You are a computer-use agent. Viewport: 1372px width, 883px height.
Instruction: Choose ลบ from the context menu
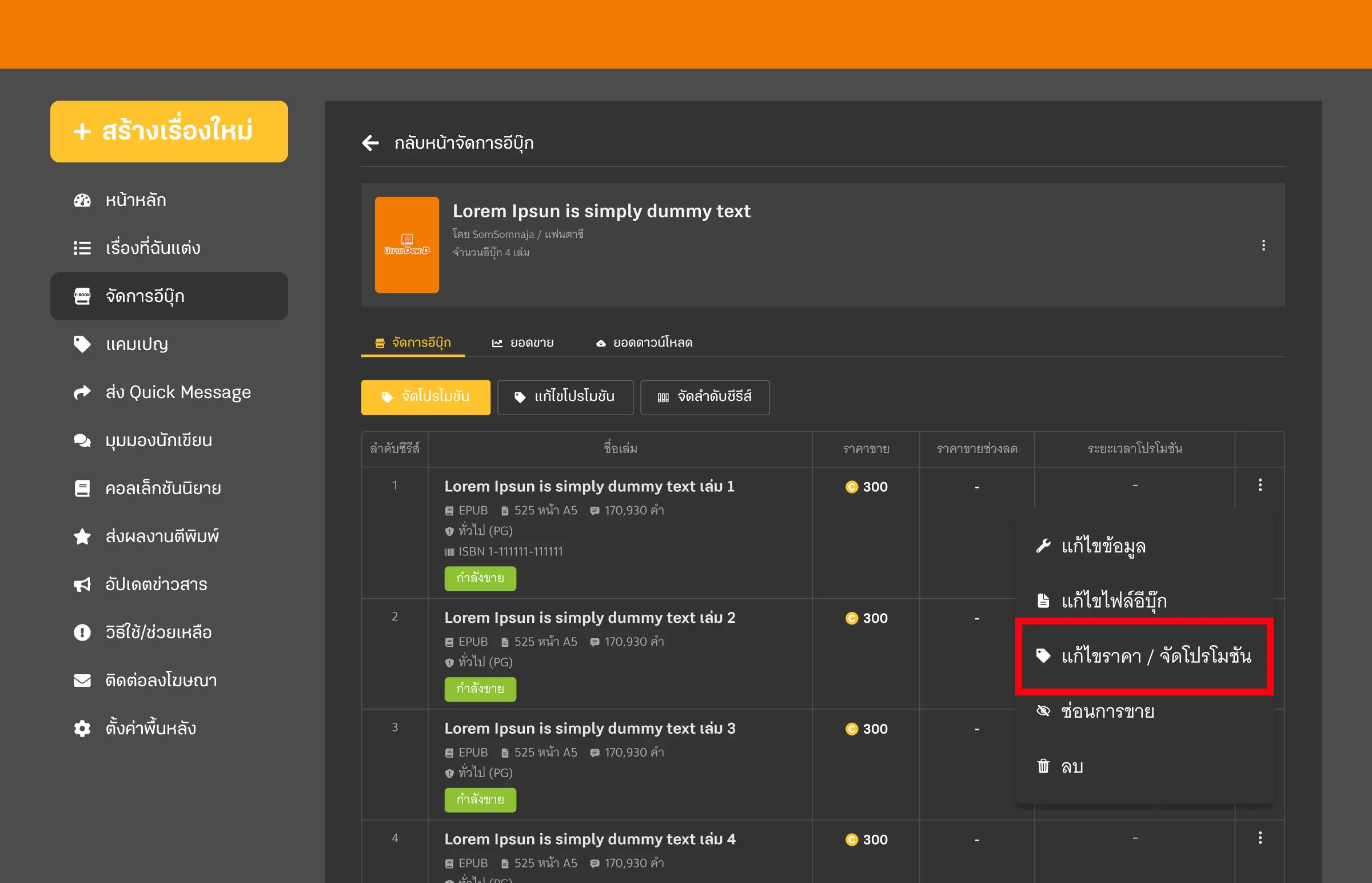(1144, 766)
